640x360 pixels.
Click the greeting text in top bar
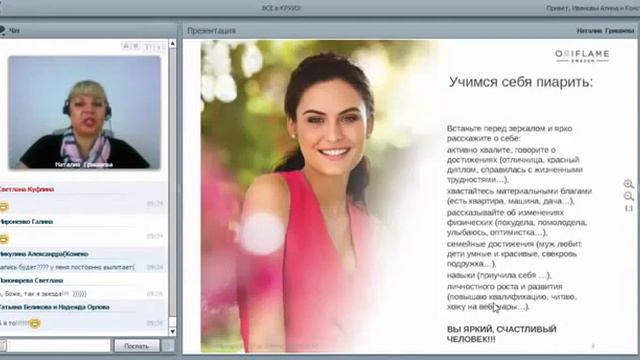593,8
